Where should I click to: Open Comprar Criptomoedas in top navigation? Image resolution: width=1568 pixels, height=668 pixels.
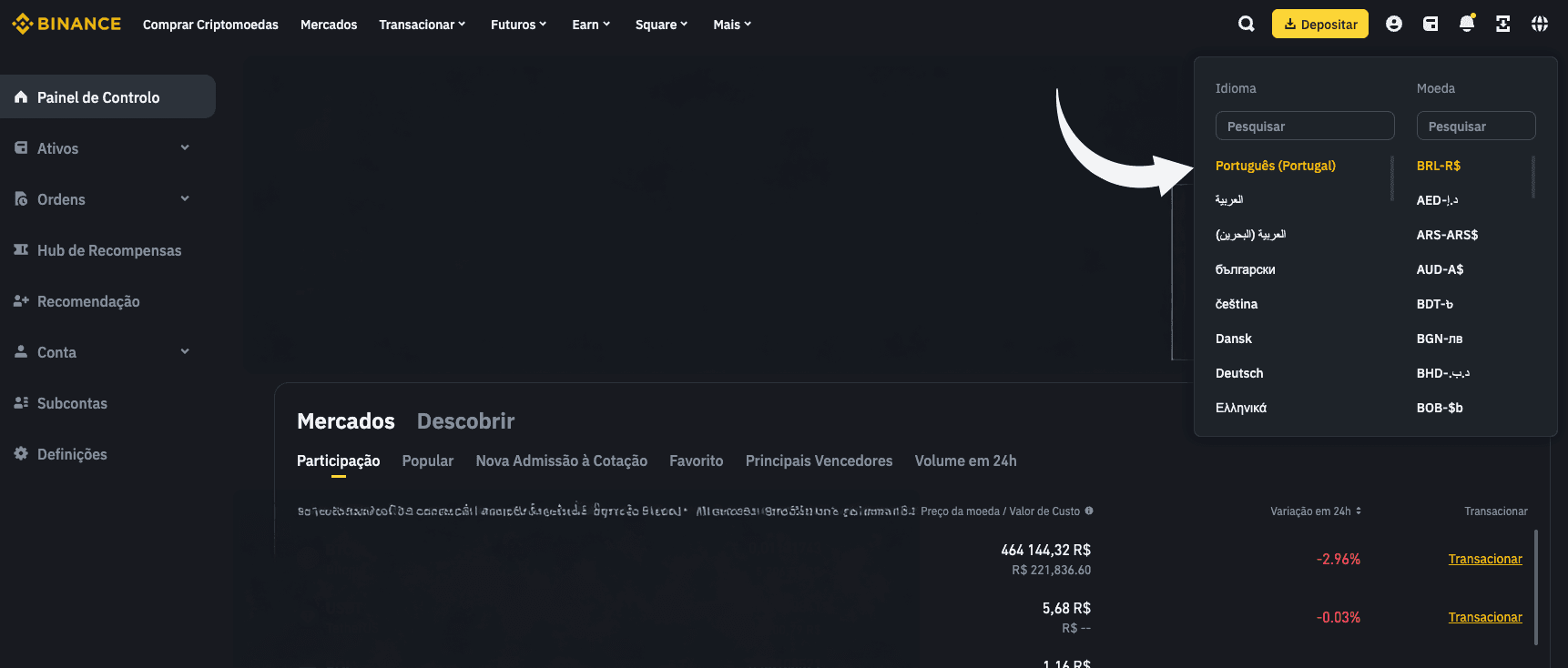pos(210,25)
